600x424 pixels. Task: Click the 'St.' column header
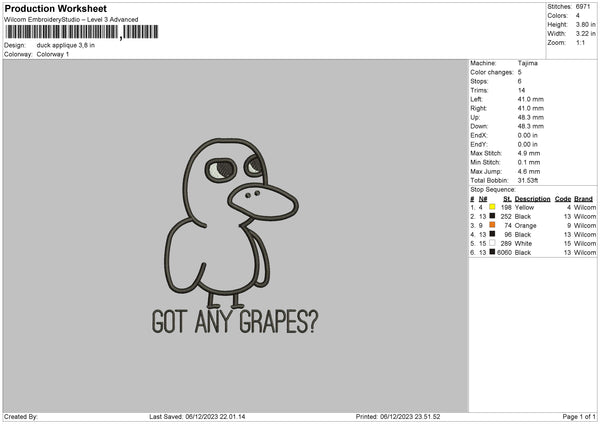pos(507,199)
